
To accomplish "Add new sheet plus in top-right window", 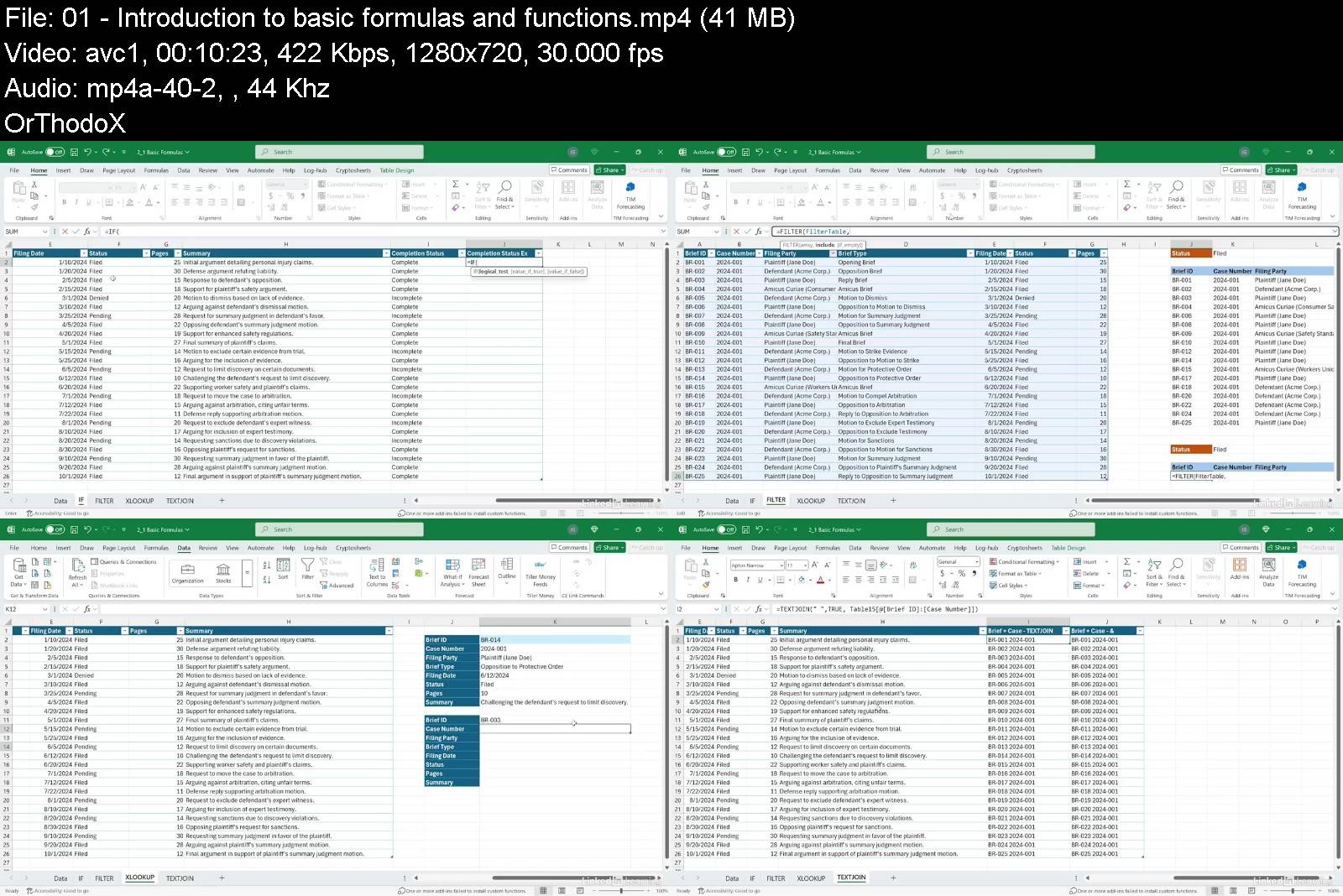I will pos(893,501).
